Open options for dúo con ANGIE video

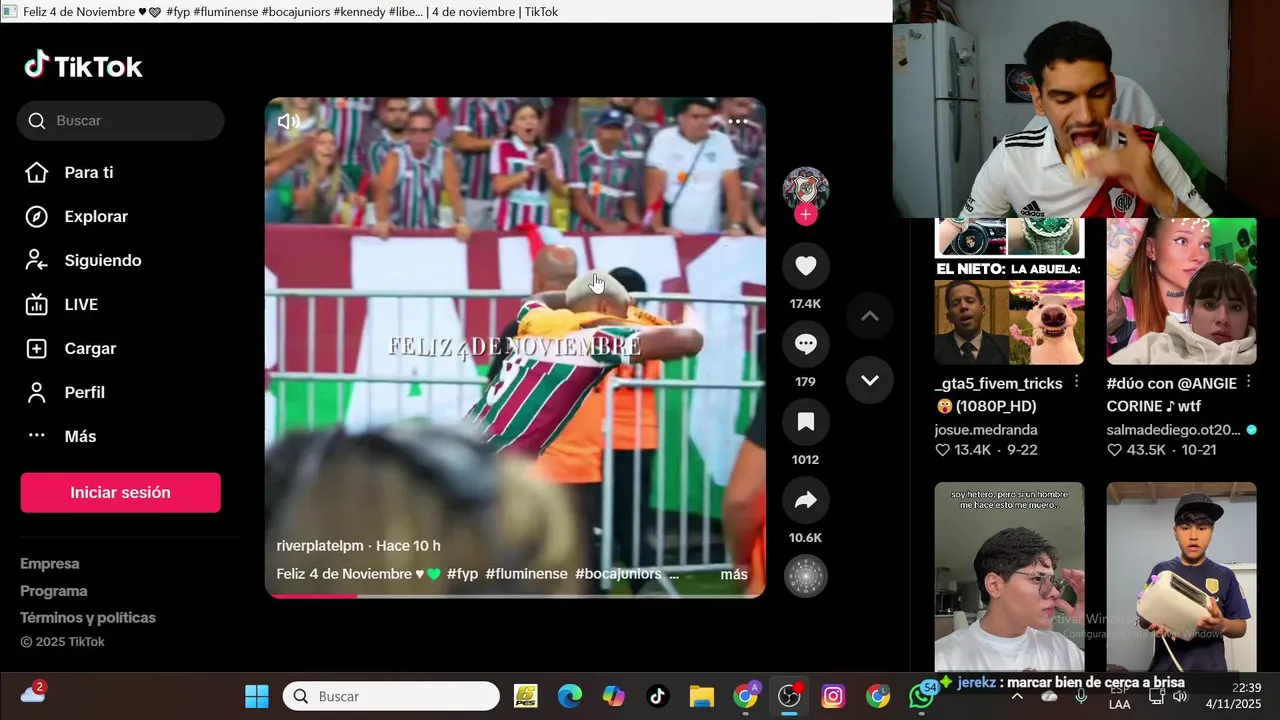[x=1248, y=382]
